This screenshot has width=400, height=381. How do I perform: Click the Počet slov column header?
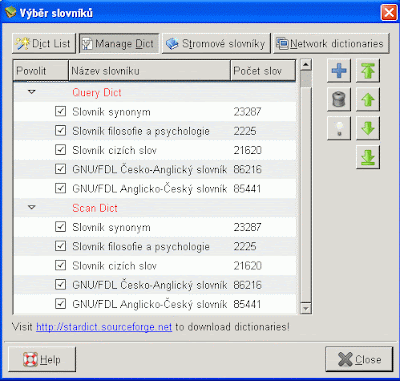[x=263, y=71]
